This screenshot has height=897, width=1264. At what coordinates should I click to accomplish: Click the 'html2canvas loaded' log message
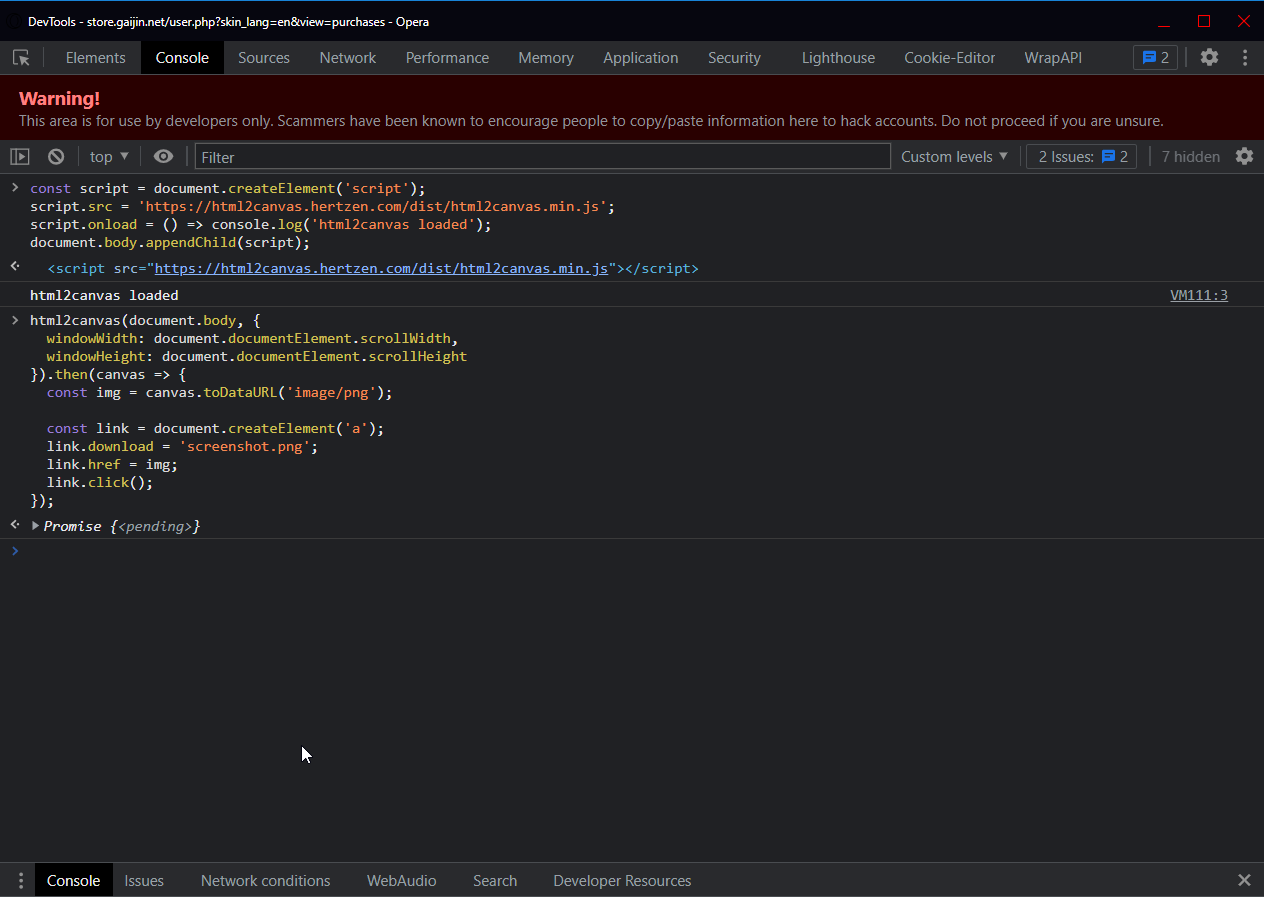coord(104,295)
